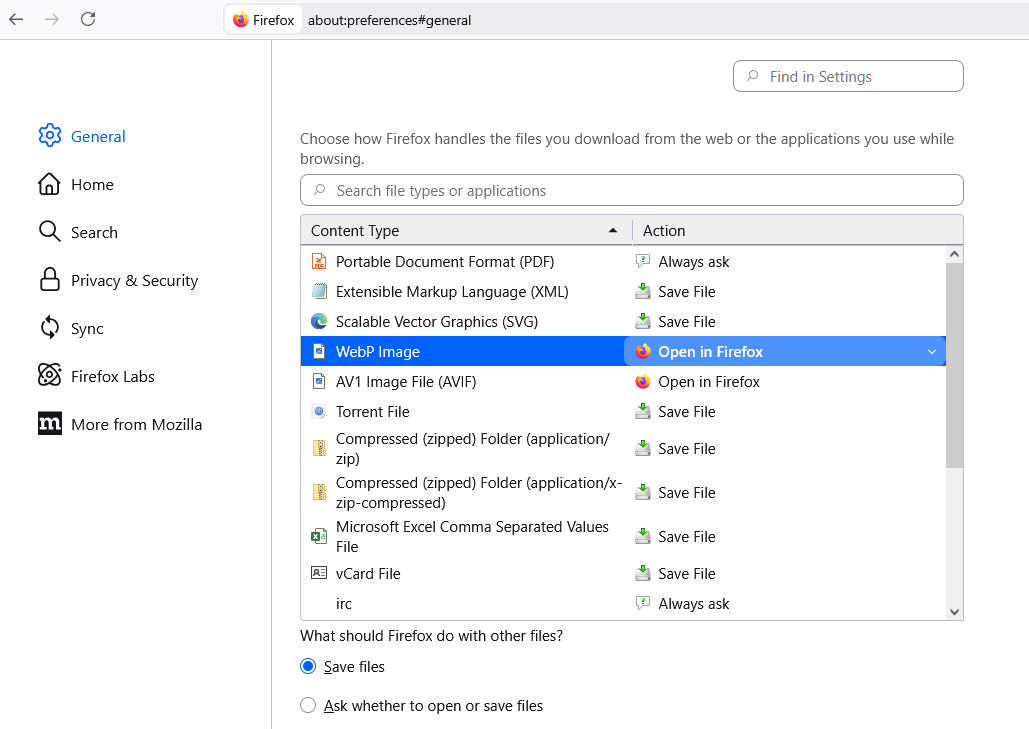Click the Firefox icon in AVIF action
This screenshot has width=1029, height=729.
click(643, 381)
